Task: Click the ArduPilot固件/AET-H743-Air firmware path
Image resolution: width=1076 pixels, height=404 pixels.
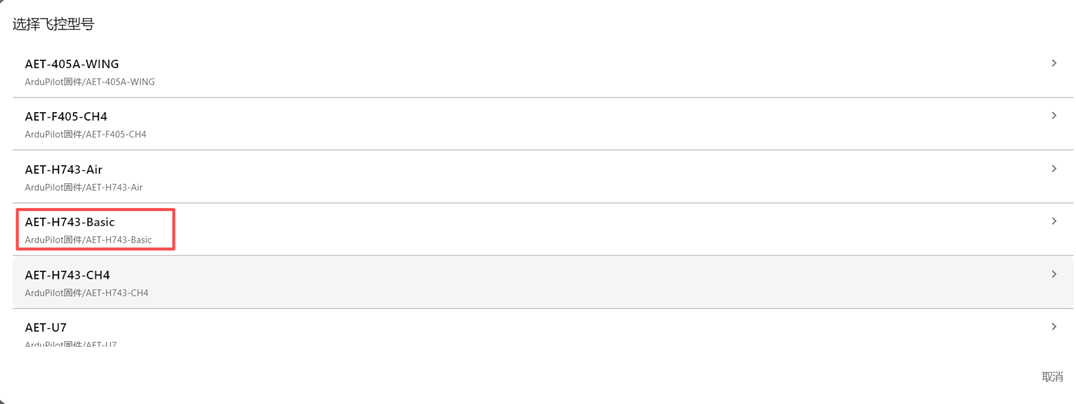Action: click(x=84, y=187)
